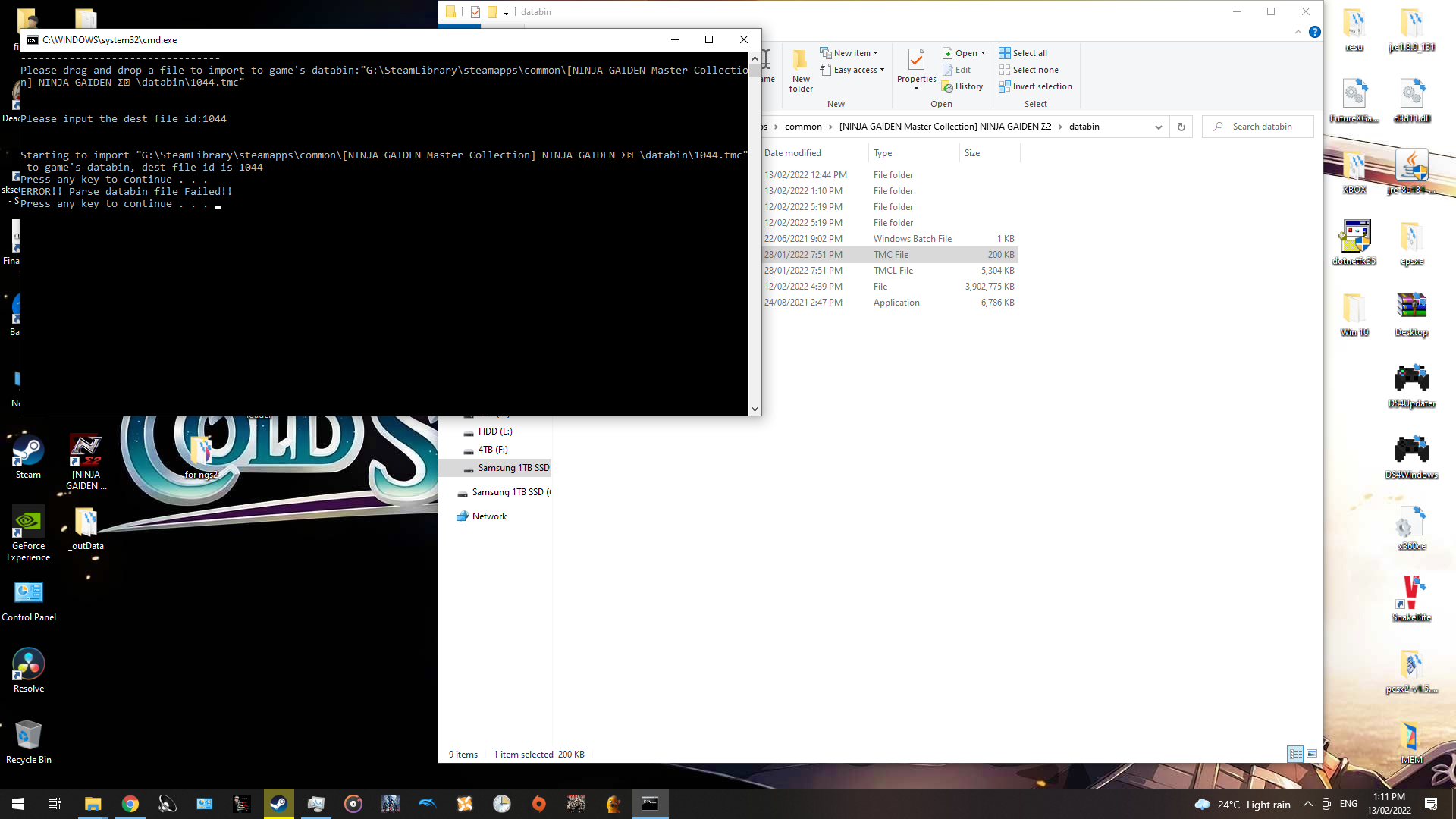
Task: Select the GeForce Experience desktop icon
Action: click(28, 534)
